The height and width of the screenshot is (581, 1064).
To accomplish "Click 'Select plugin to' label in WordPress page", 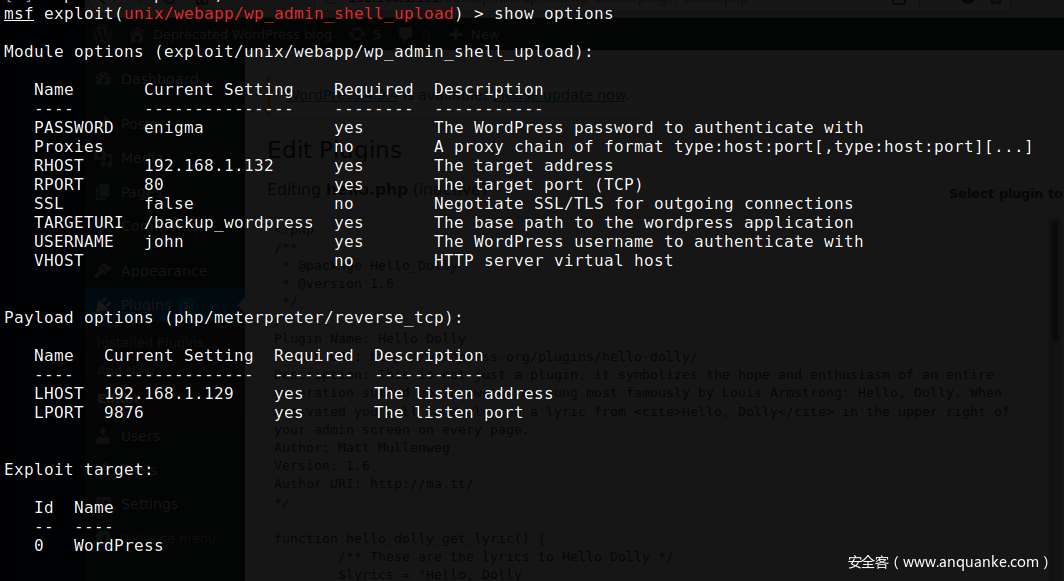I will coord(1006,193).
